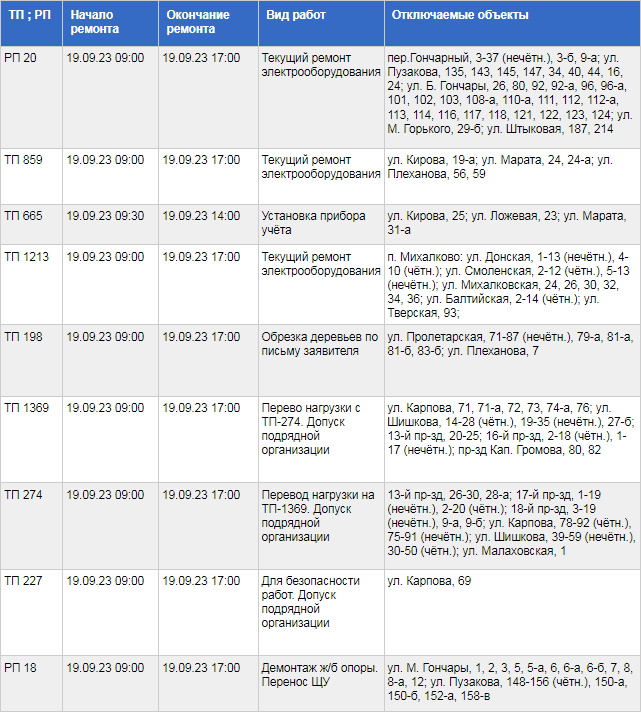Click the ТП 859 cell

23,160
